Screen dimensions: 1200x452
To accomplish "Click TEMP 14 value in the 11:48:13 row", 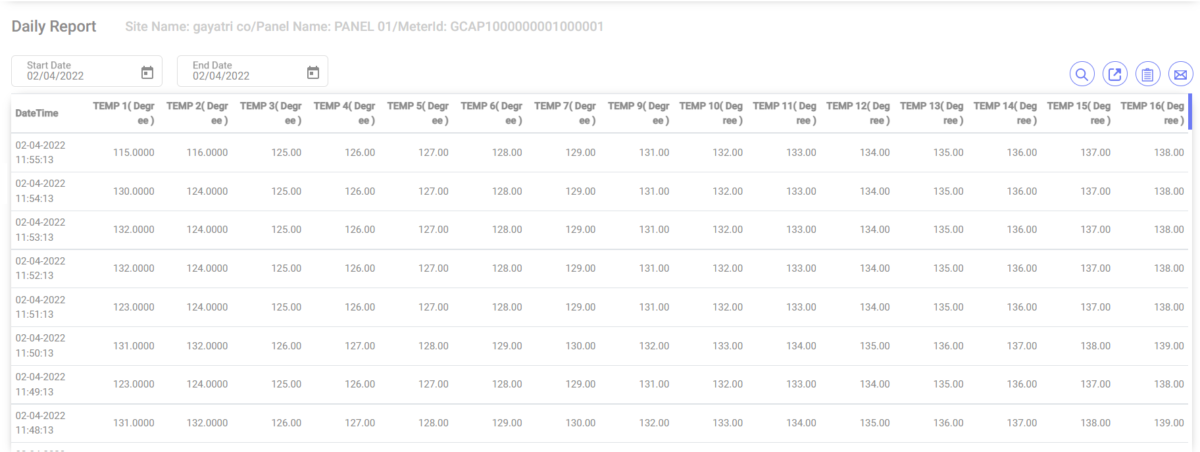I will 1022,424.
